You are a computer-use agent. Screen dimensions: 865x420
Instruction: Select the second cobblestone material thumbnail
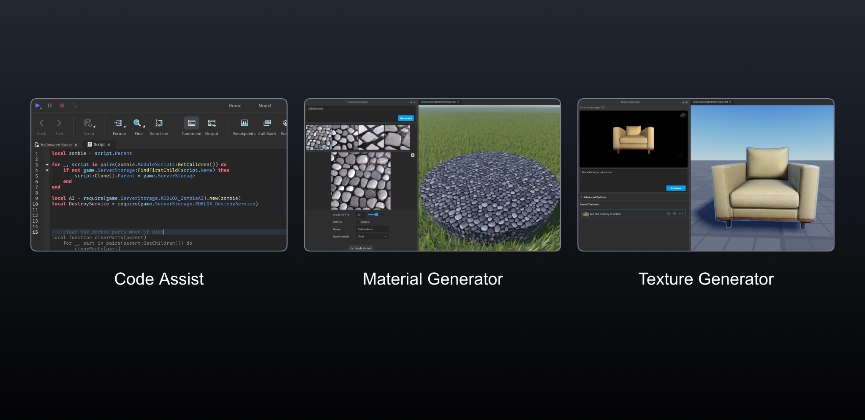(x=345, y=137)
